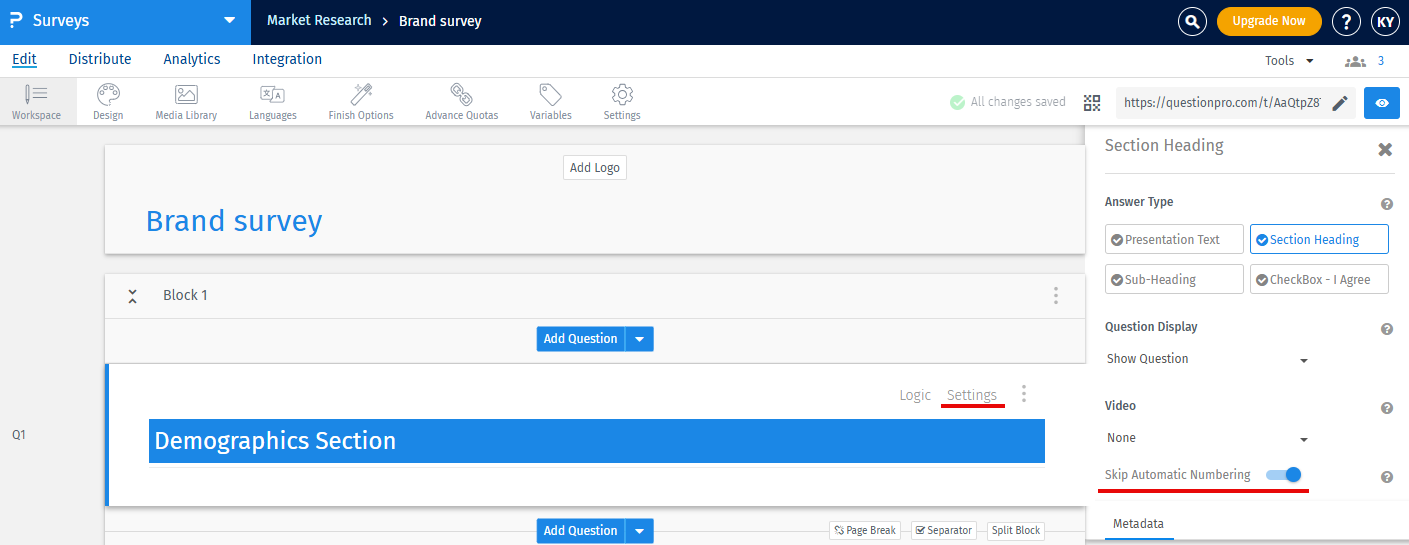Insert a Separator
Screen dimensions: 1409x545
point(944,530)
